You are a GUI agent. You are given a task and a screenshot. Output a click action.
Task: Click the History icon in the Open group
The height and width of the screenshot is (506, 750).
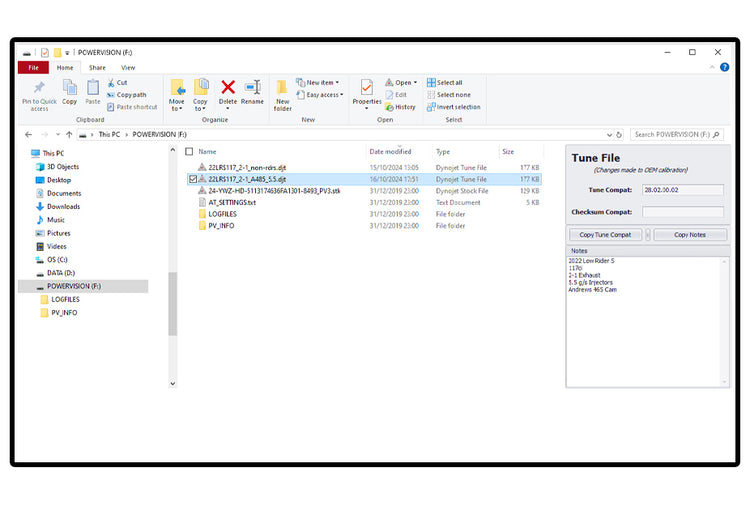tap(401, 107)
